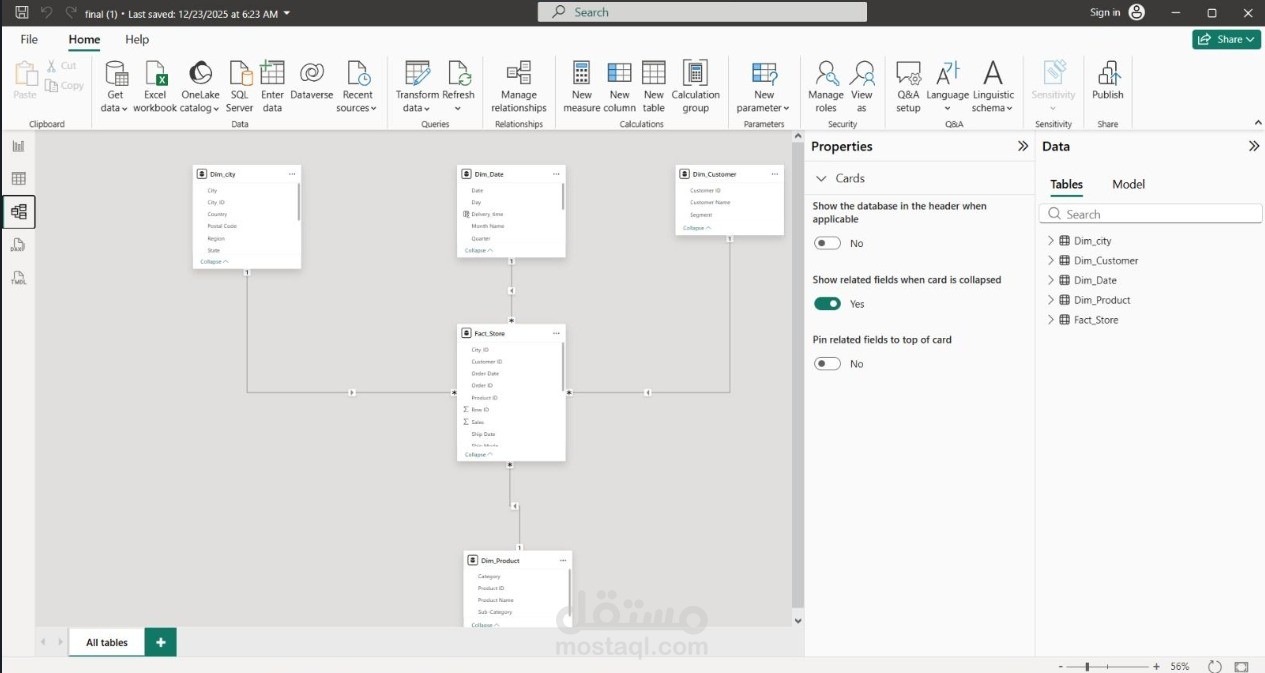Select the Fact_Store table header
Screen dimensions: 1265x673
pyautogui.click(x=511, y=333)
